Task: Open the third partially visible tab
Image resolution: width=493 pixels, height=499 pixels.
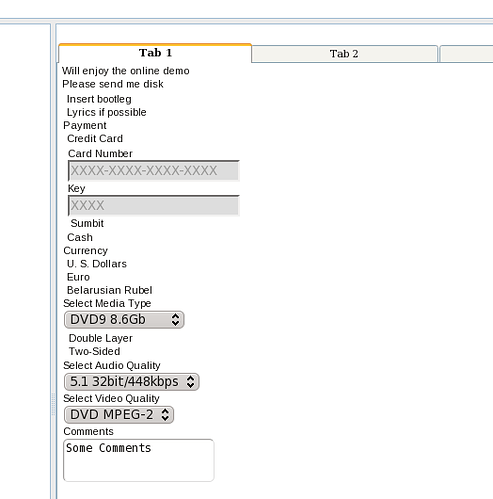Action: pyautogui.click(x=466, y=54)
